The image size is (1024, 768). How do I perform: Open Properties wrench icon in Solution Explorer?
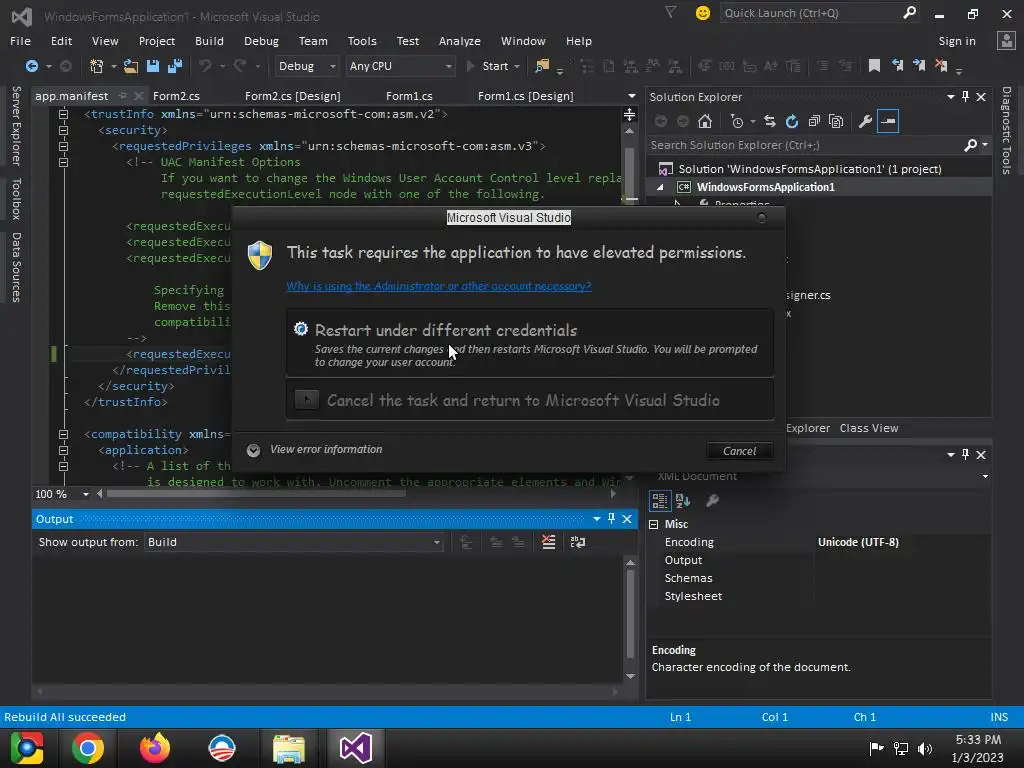865,121
